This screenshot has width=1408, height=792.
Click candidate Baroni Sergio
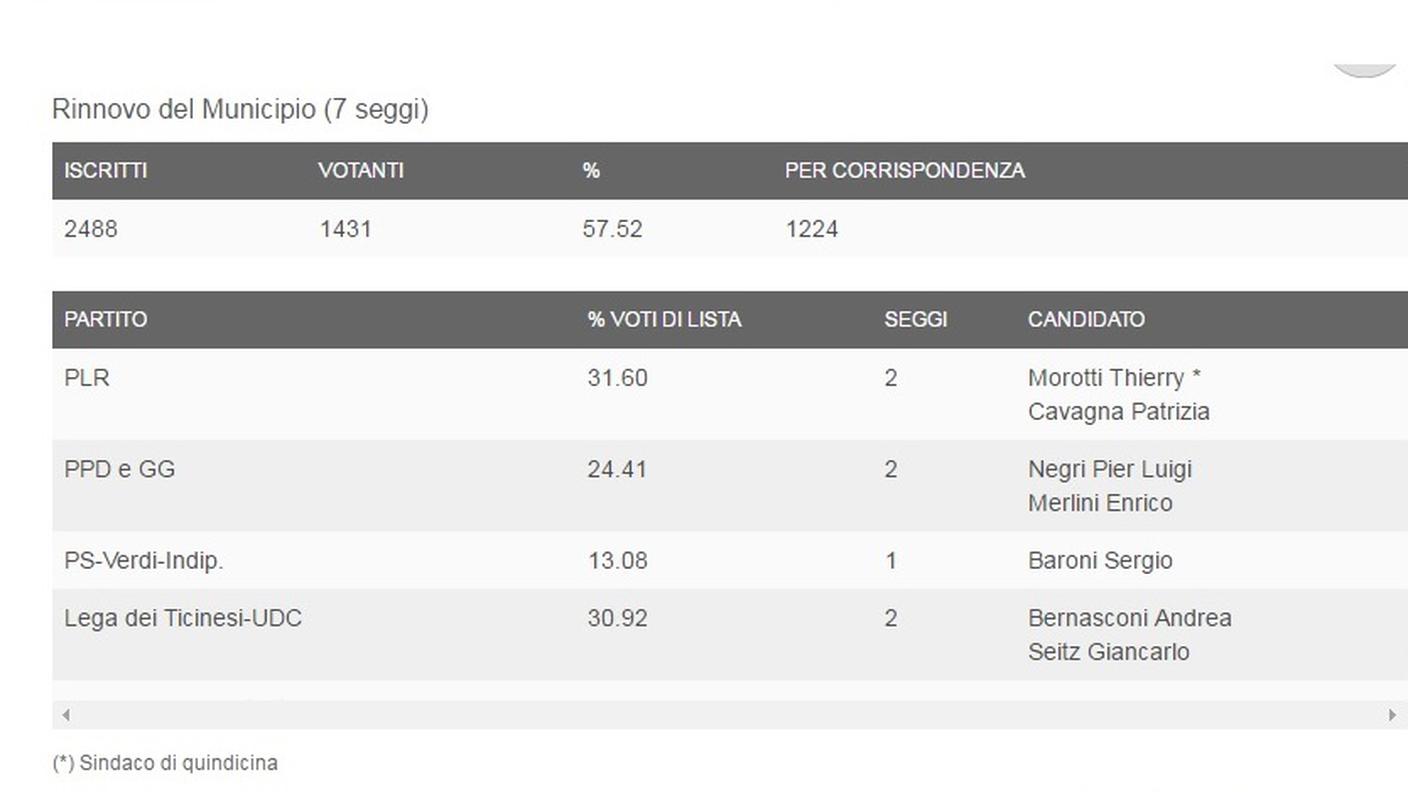(1100, 561)
